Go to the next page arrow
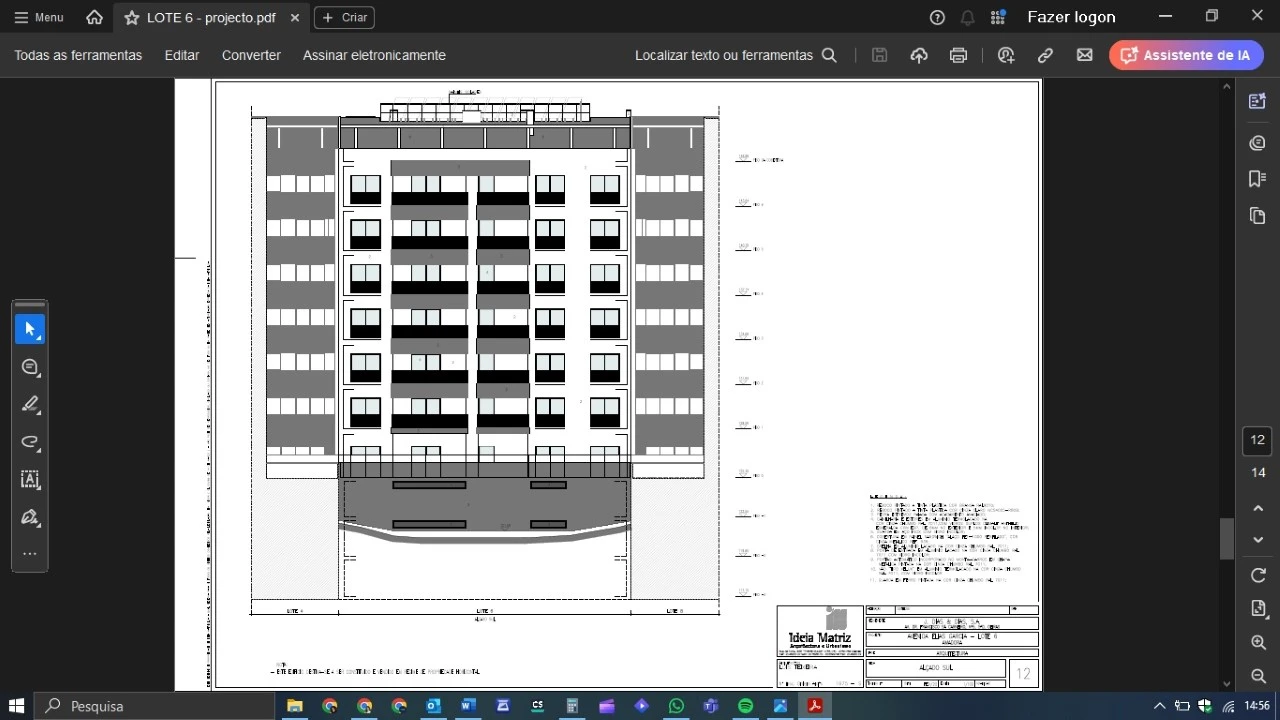The image size is (1280, 720). coord(1258,540)
